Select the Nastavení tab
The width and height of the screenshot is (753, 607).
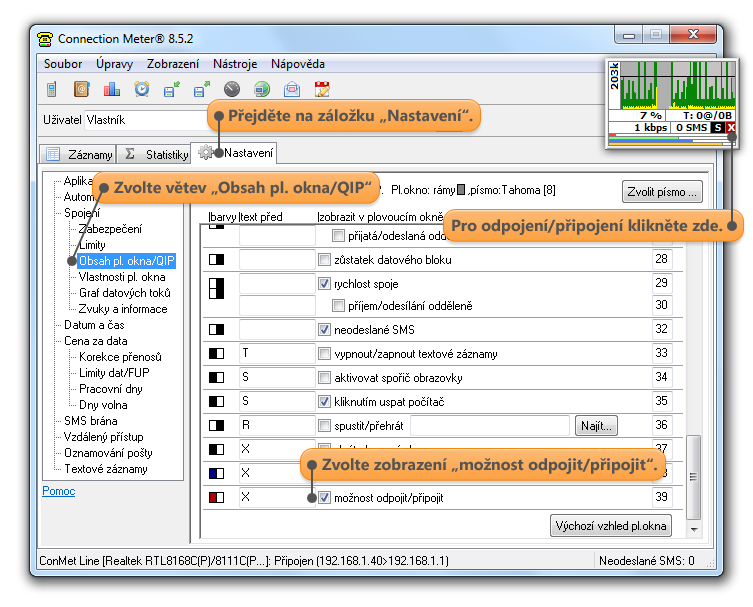234,153
